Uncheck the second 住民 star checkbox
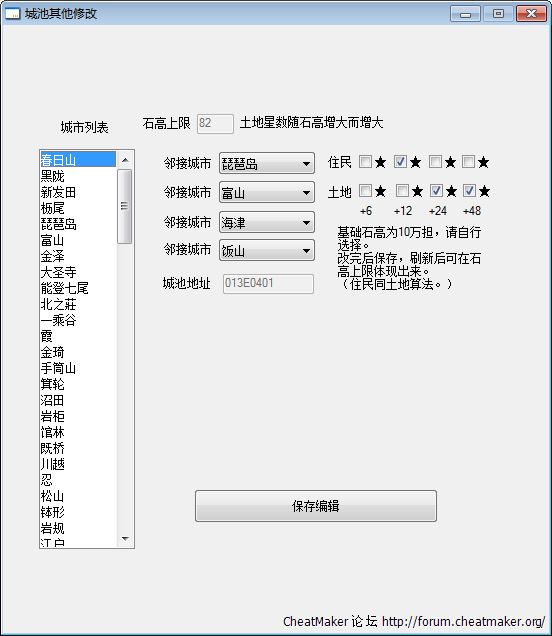Image resolution: width=552 pixels, height=636 pixels. (x=400, y=162)
